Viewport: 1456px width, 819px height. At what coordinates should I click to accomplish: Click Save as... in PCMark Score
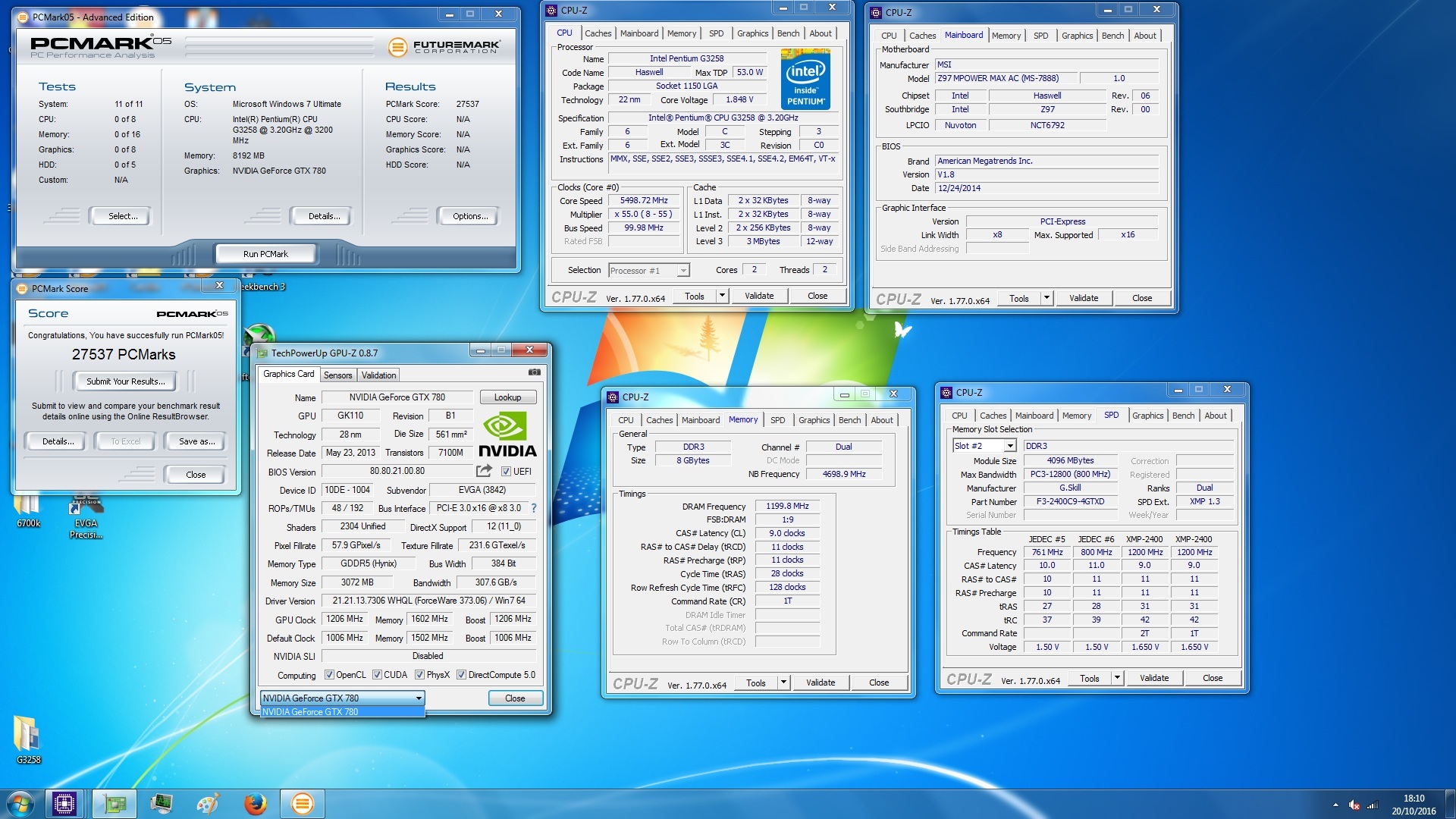point(196,441)
